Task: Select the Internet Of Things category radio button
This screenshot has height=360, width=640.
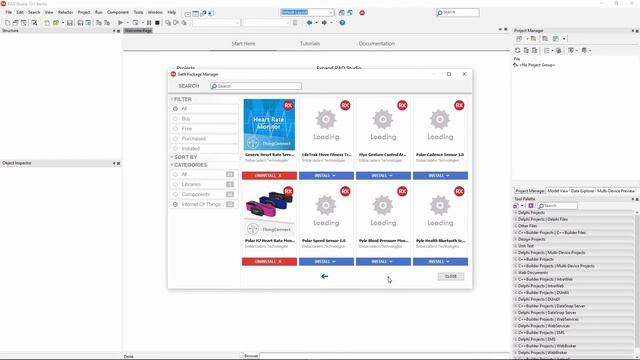Action: tap(176, 204)
